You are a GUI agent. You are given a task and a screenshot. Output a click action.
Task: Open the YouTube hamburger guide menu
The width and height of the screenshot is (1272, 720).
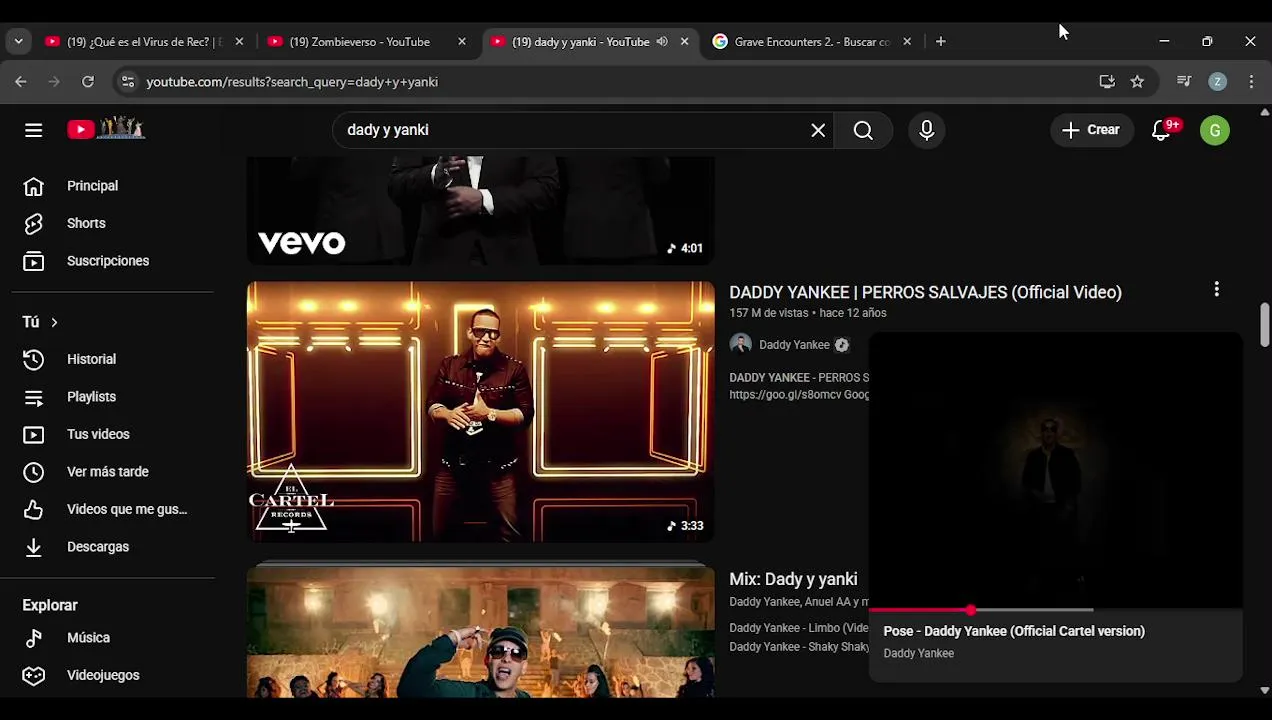click(34, 130)
